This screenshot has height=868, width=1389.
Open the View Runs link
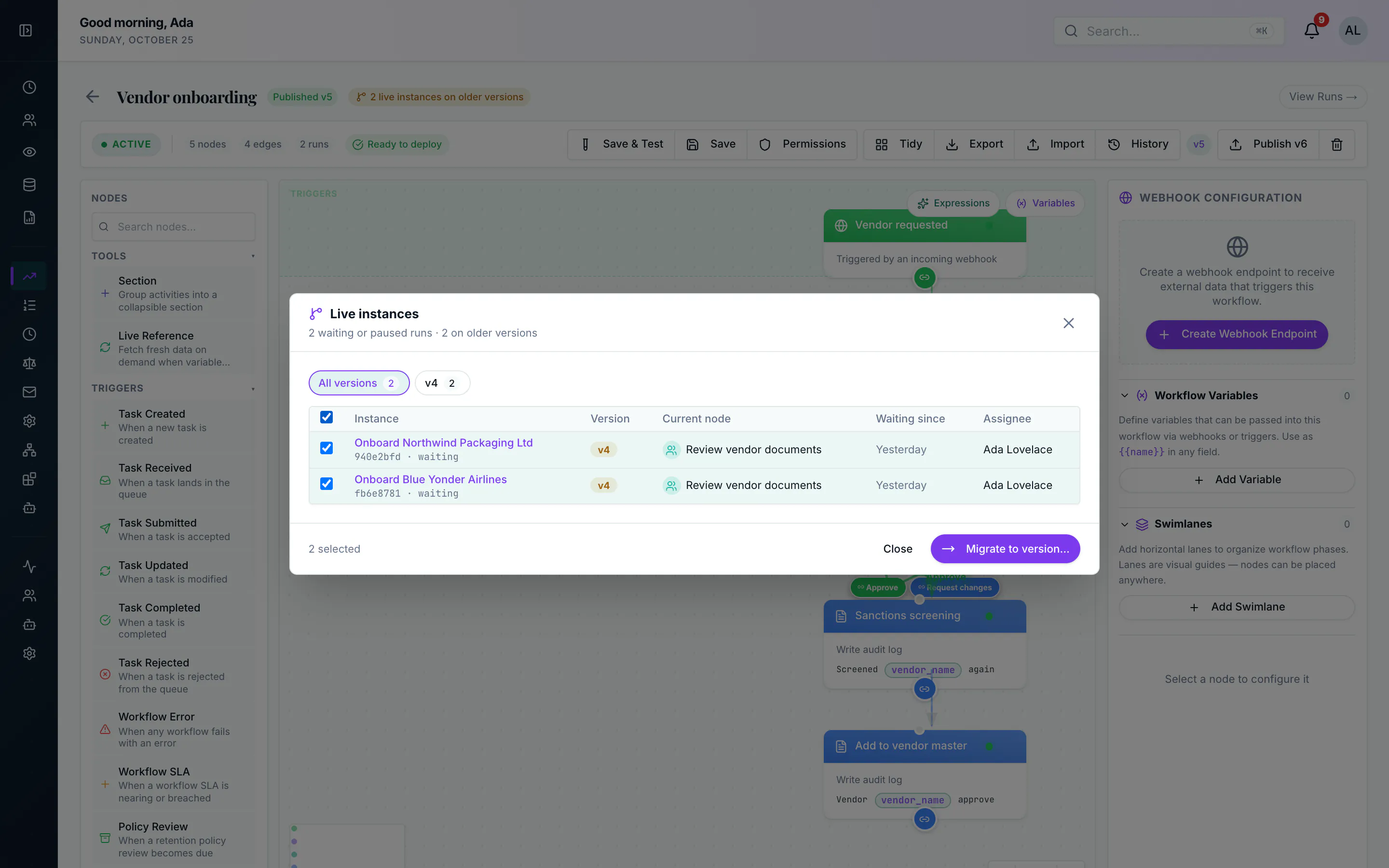point(1322,96)
